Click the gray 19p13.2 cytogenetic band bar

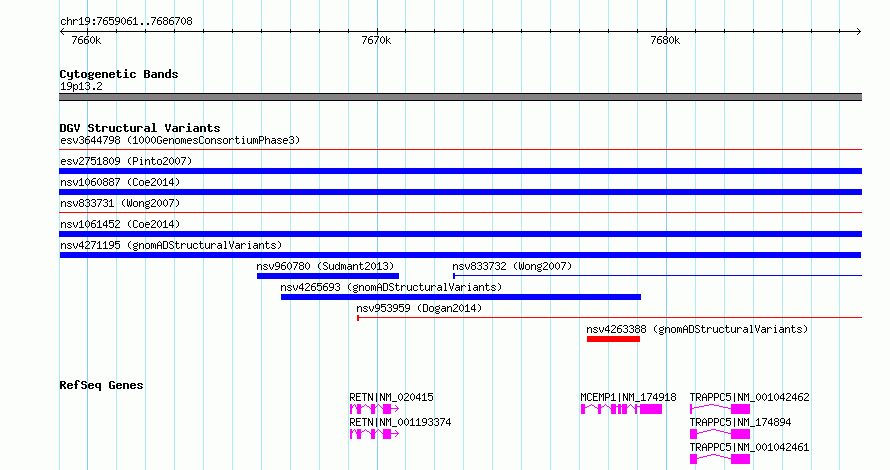coord(460,97)
